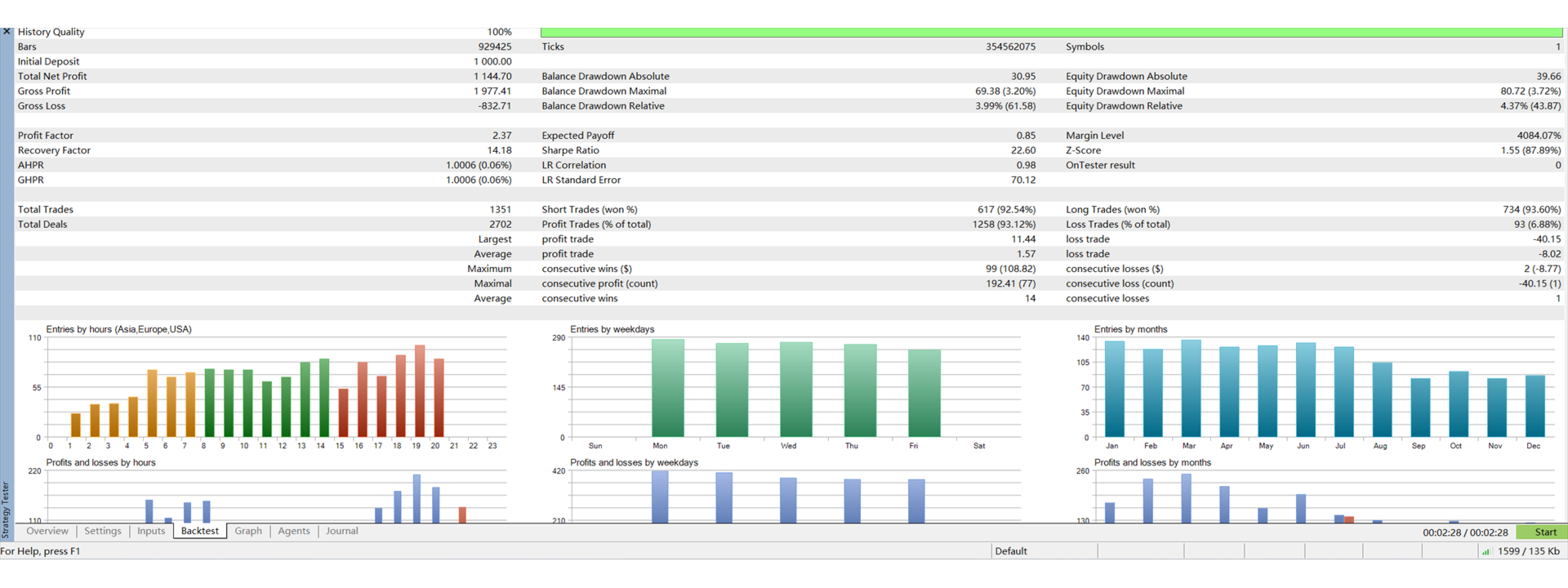The image size is (1568, 588).
Task: Click Profit Trades 1258 (93.12%) value
Action: 1004,225
